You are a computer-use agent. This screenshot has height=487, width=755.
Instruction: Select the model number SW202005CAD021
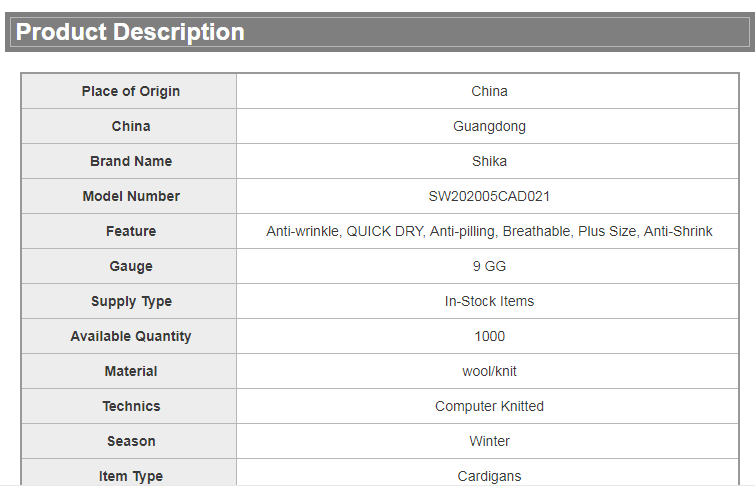coord(489,197)
